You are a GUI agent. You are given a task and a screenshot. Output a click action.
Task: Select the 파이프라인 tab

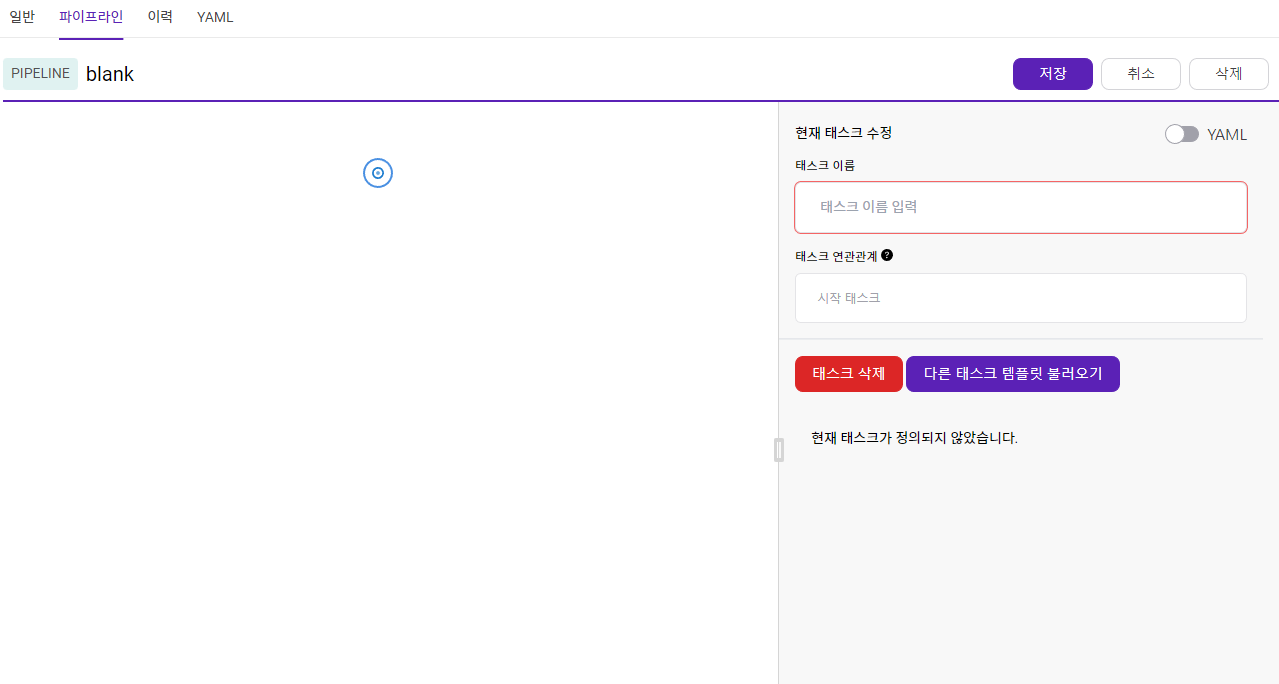pyautogui.click(x=91, y=17)
